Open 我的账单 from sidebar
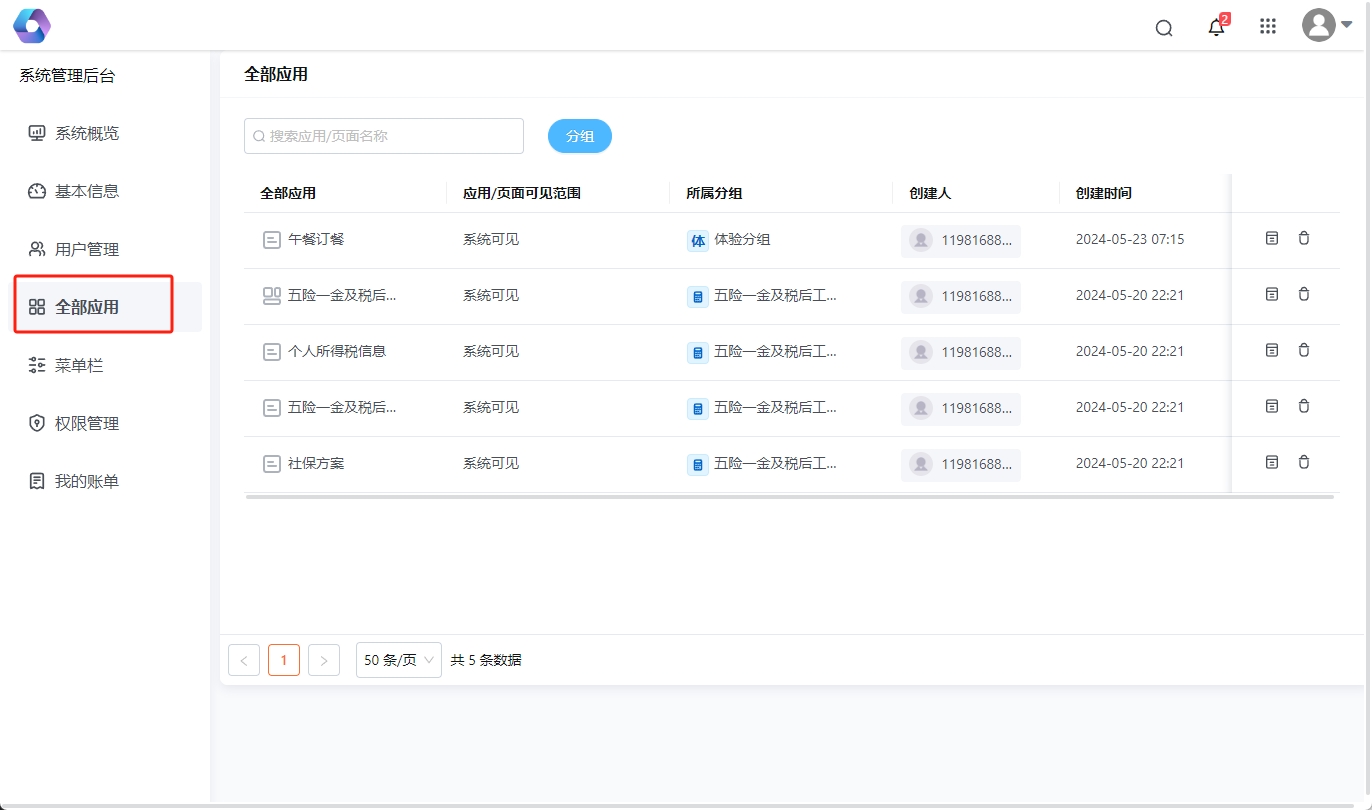The height and width of the screenshot is (810, 1372). [x=87, y=481]
